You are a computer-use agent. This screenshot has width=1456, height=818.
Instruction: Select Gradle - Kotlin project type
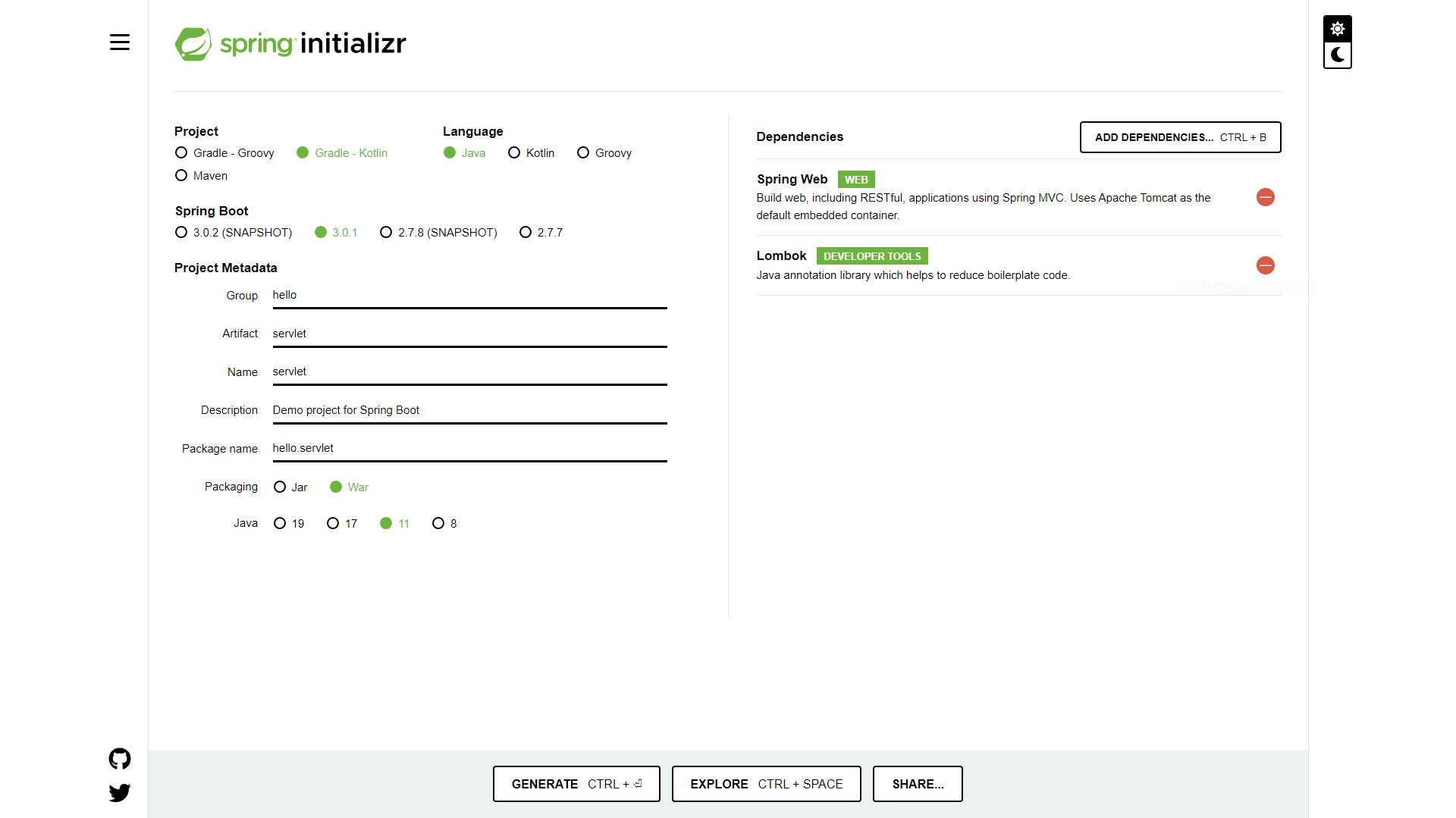click(x=342, y=153)
